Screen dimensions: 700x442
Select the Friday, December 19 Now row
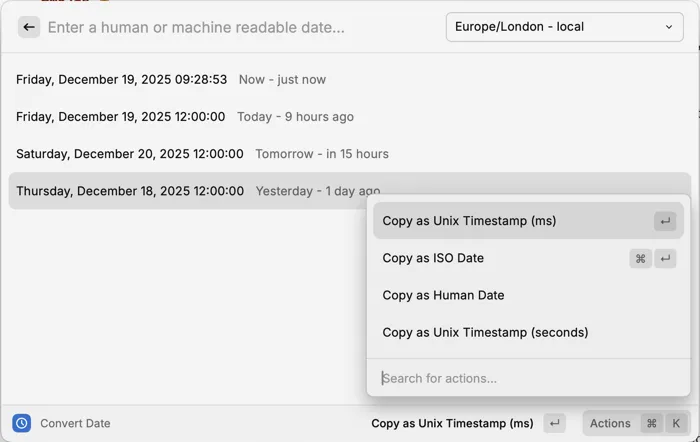170,79
